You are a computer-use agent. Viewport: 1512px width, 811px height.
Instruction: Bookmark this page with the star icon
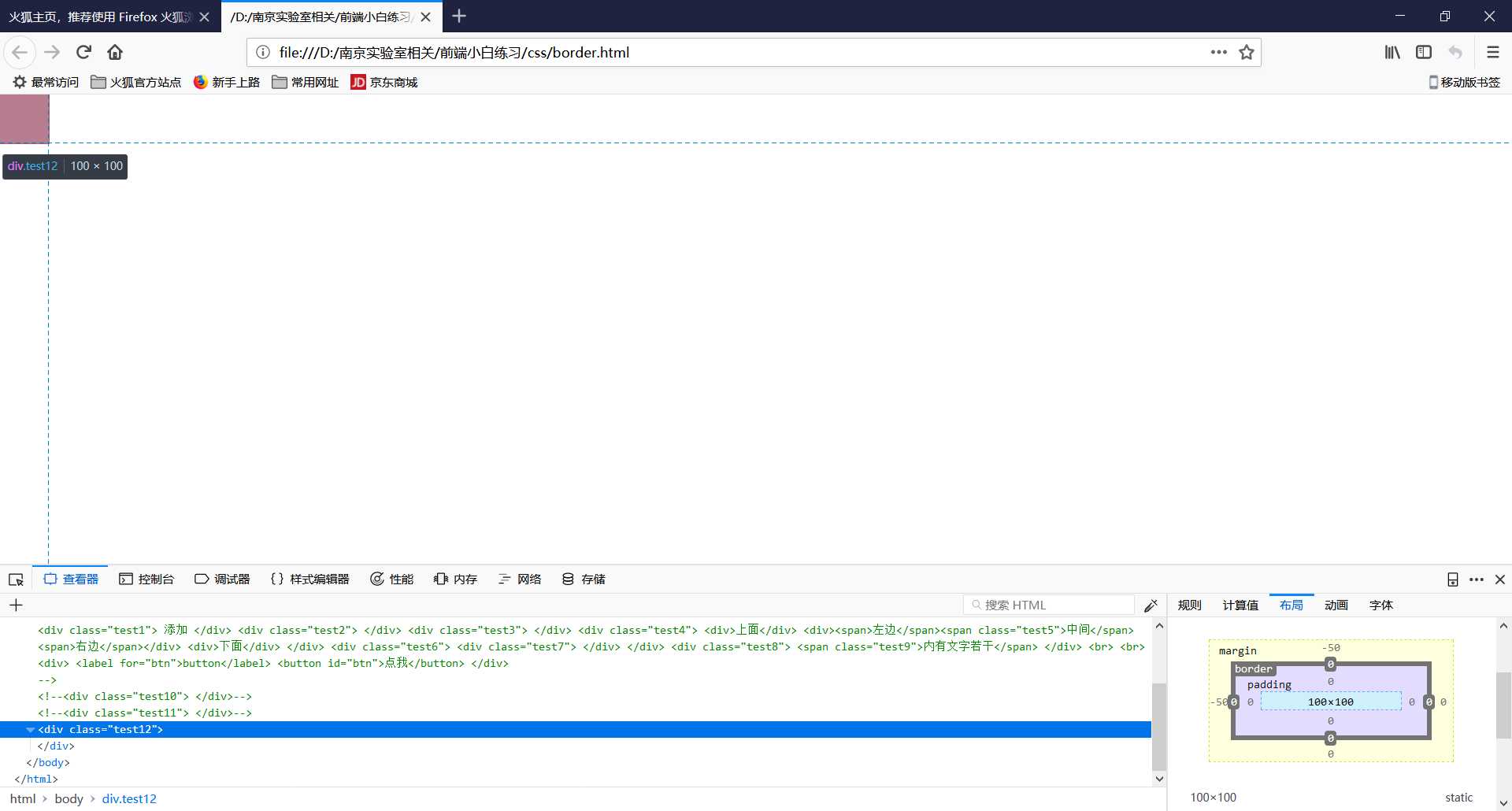(1246, 52)
